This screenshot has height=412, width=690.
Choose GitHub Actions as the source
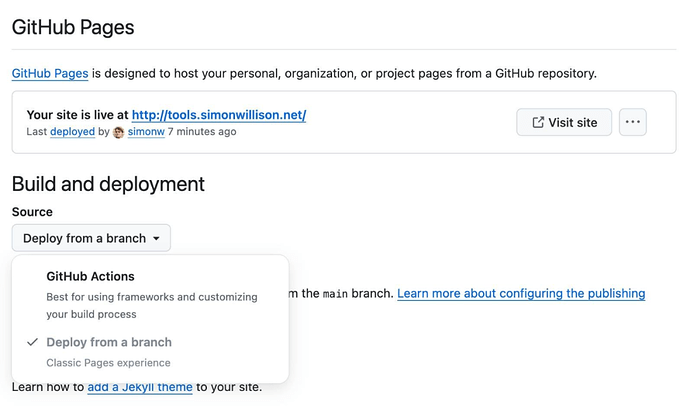coord(90,276)
